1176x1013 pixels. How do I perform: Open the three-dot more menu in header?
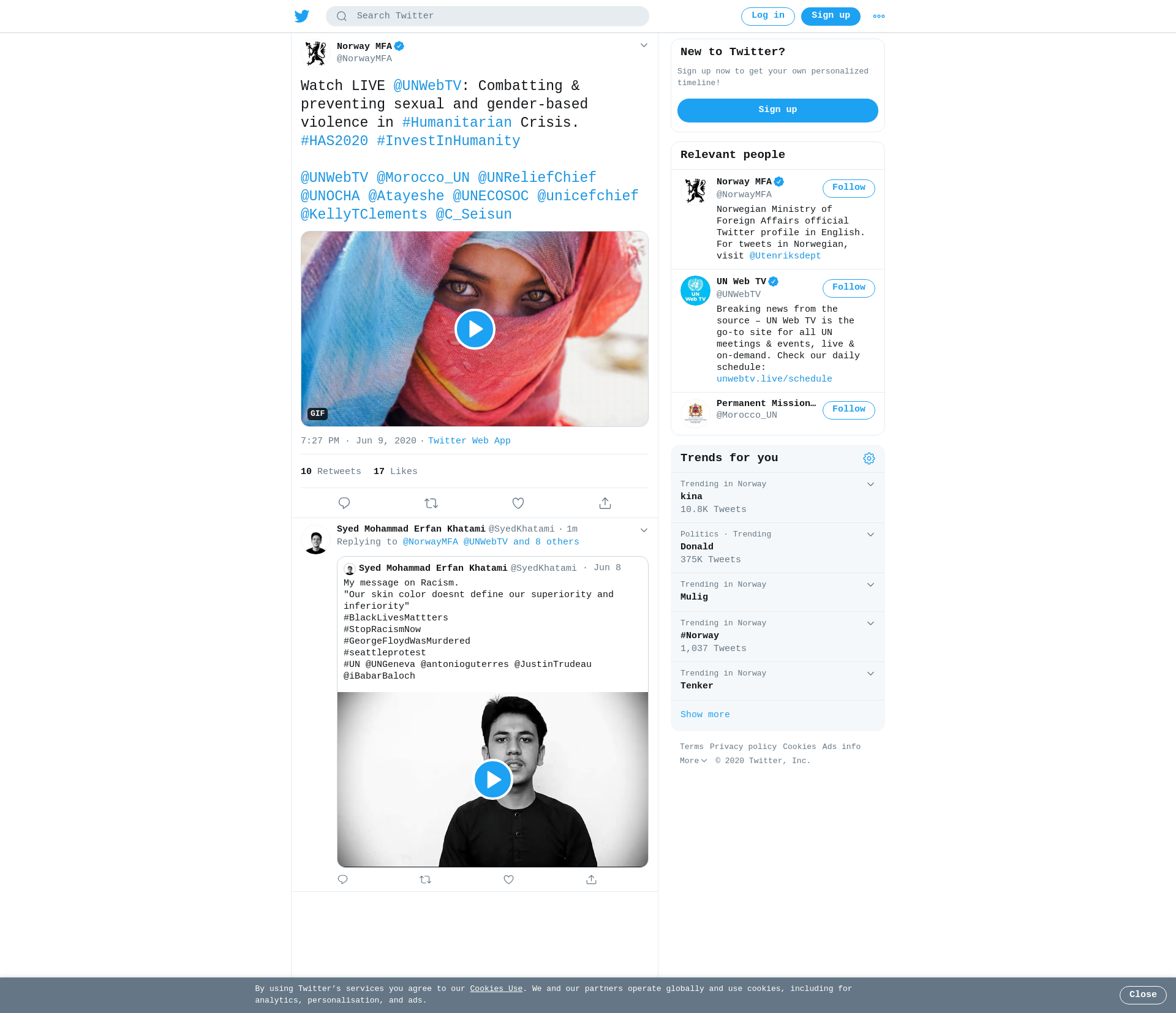(879, 17)
